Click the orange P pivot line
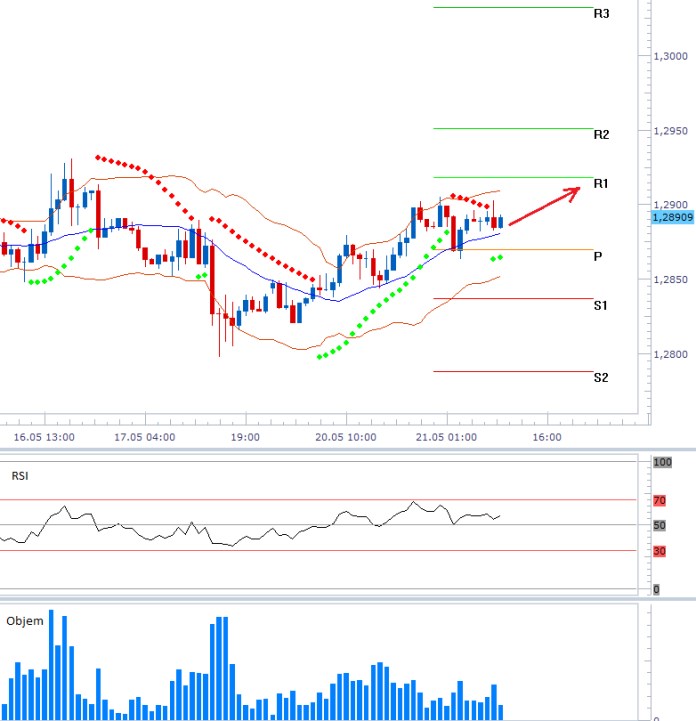Image resolution: width=696 pixels, height=721 pixels. pos(513,250)
